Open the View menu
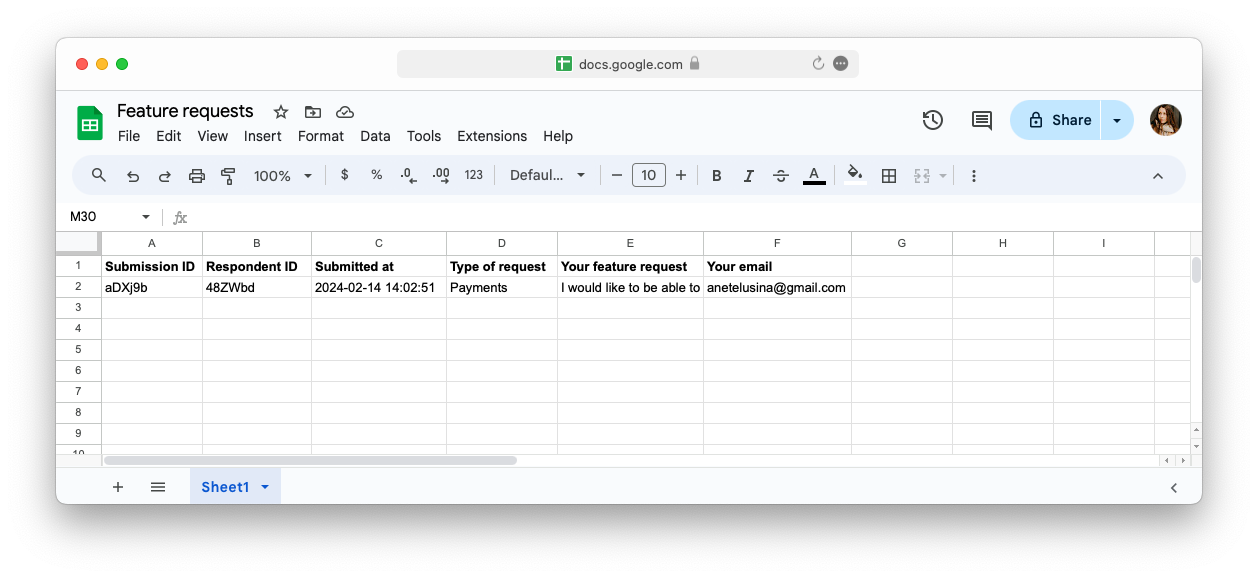 pos(213,136)
